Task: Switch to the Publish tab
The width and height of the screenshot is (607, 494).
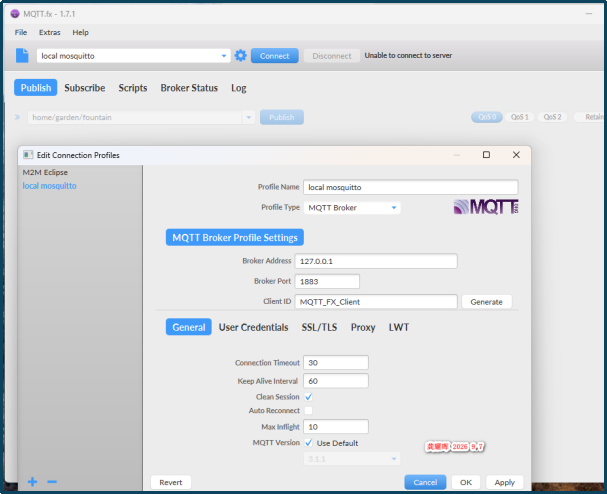Action: click(36, 88)
